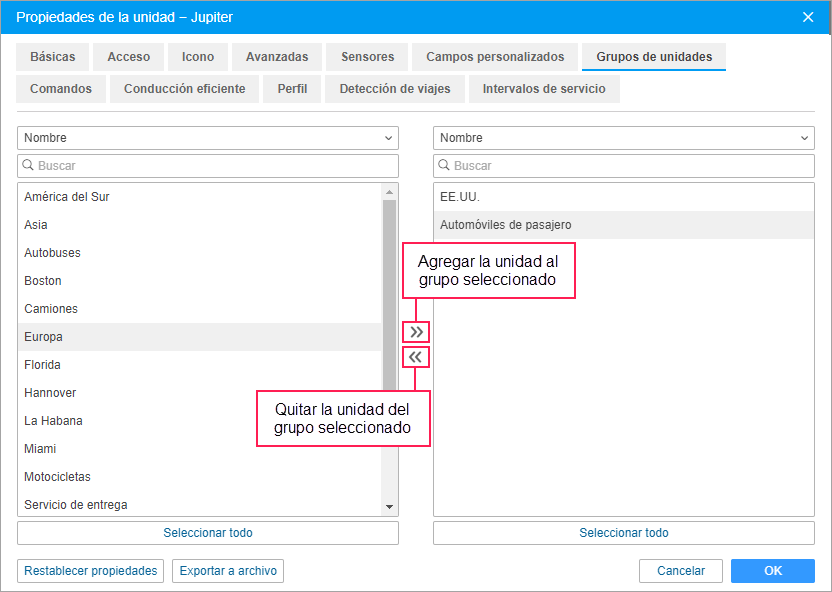Open the Intervalos de servicio tab
The image size is (832, 592).
(x=544, y=89)
